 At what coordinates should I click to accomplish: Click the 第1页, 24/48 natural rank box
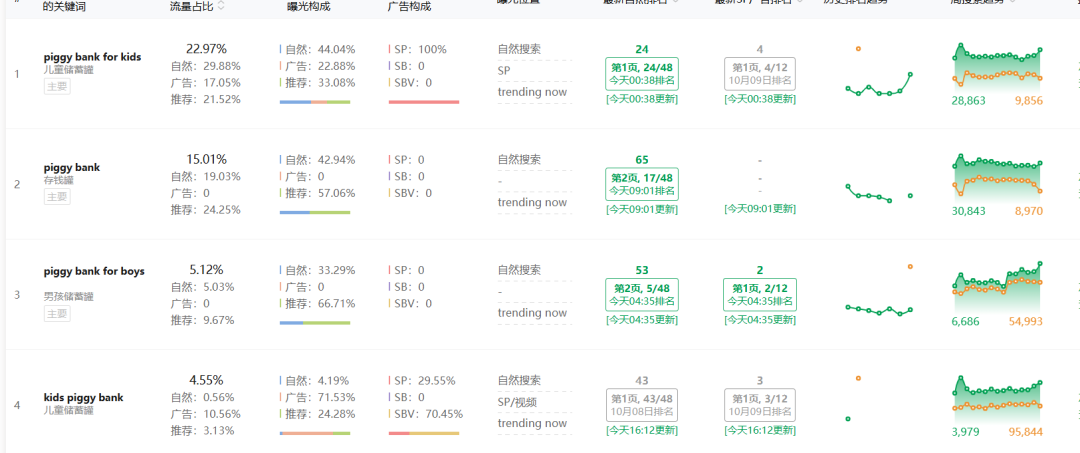(x=642, y=73)
